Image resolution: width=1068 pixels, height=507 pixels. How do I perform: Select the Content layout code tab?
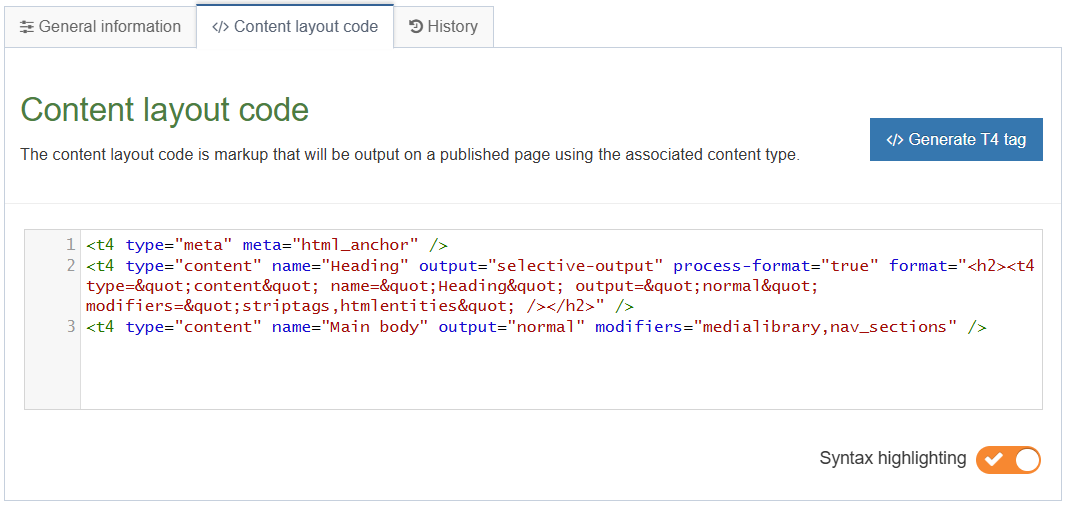295,27
